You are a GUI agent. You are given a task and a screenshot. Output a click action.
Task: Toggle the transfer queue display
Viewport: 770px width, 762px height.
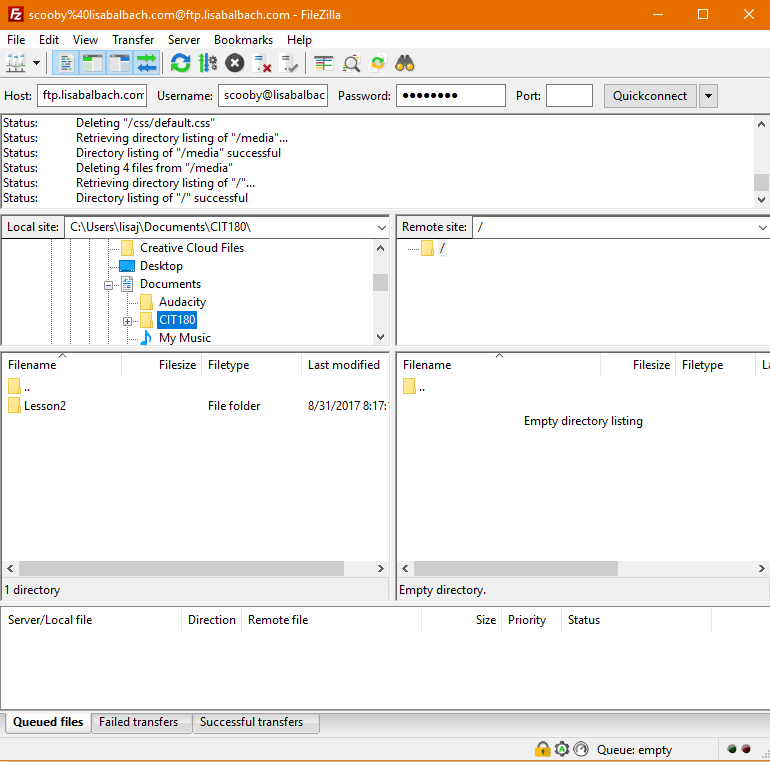(147, 63)
